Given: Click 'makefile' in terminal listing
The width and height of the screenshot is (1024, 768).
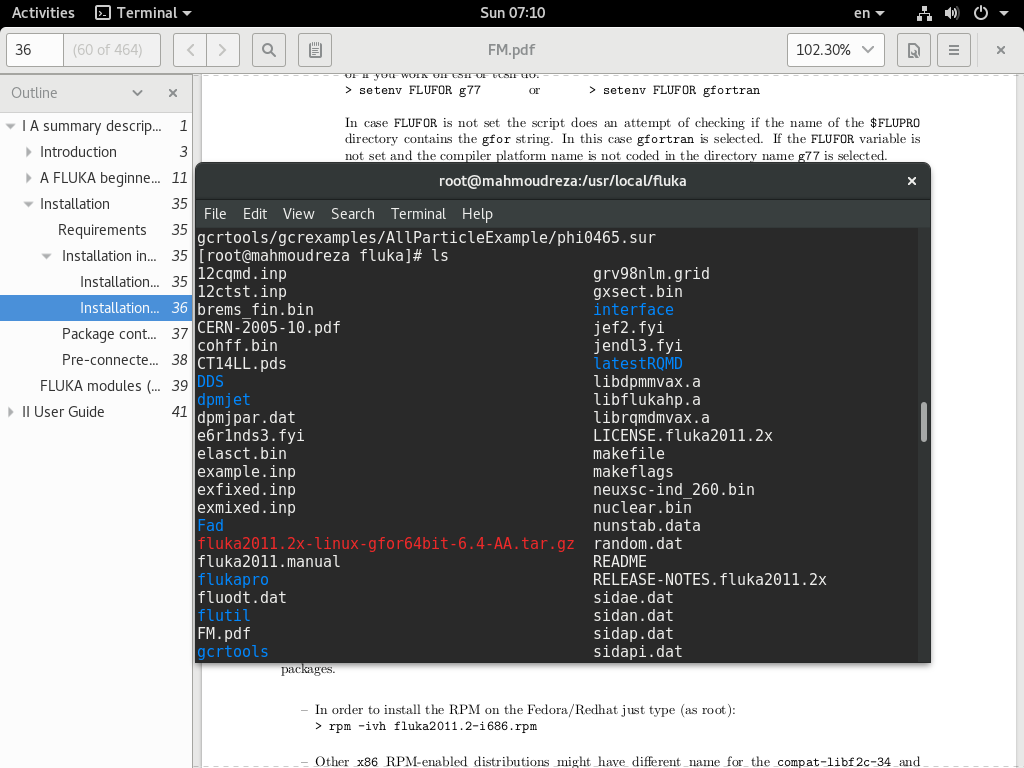Looking at the screenshot, I should [x=628, y=454].
